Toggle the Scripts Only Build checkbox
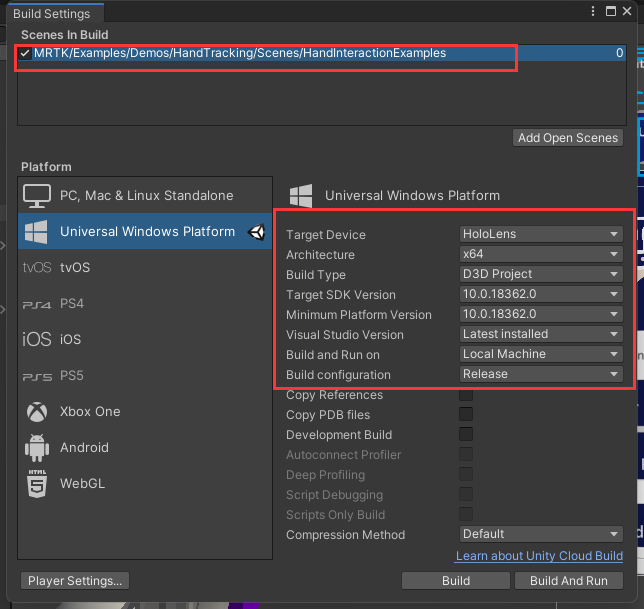644x609 pixels. [x=466, y=514]
